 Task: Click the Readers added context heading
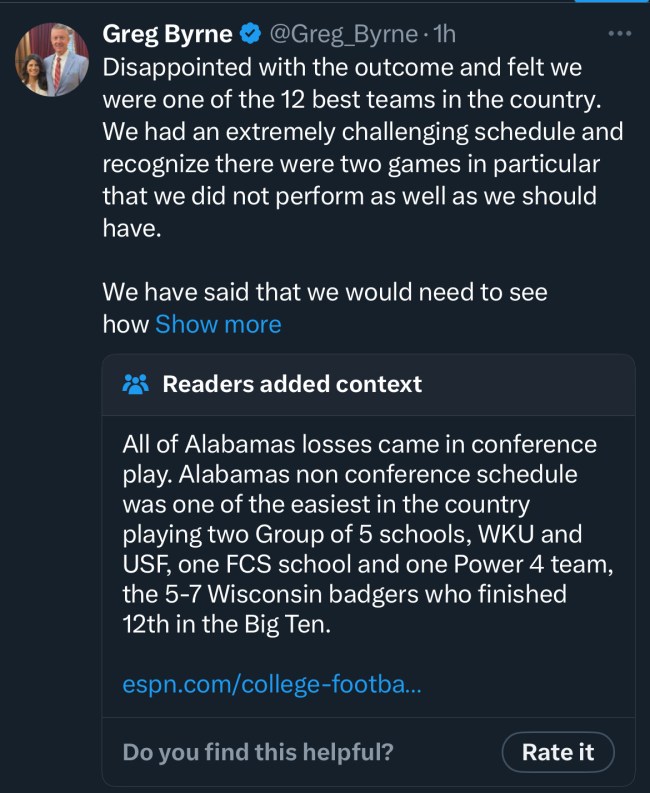point(292,384)
